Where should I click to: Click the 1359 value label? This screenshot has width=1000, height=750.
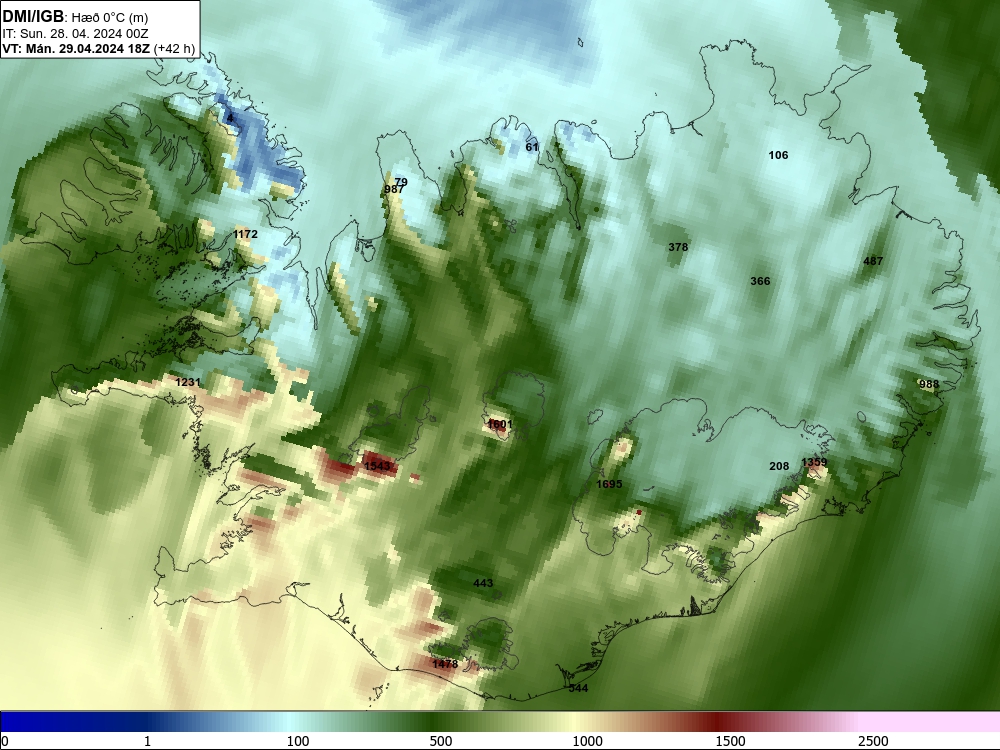tap(814, 462)
